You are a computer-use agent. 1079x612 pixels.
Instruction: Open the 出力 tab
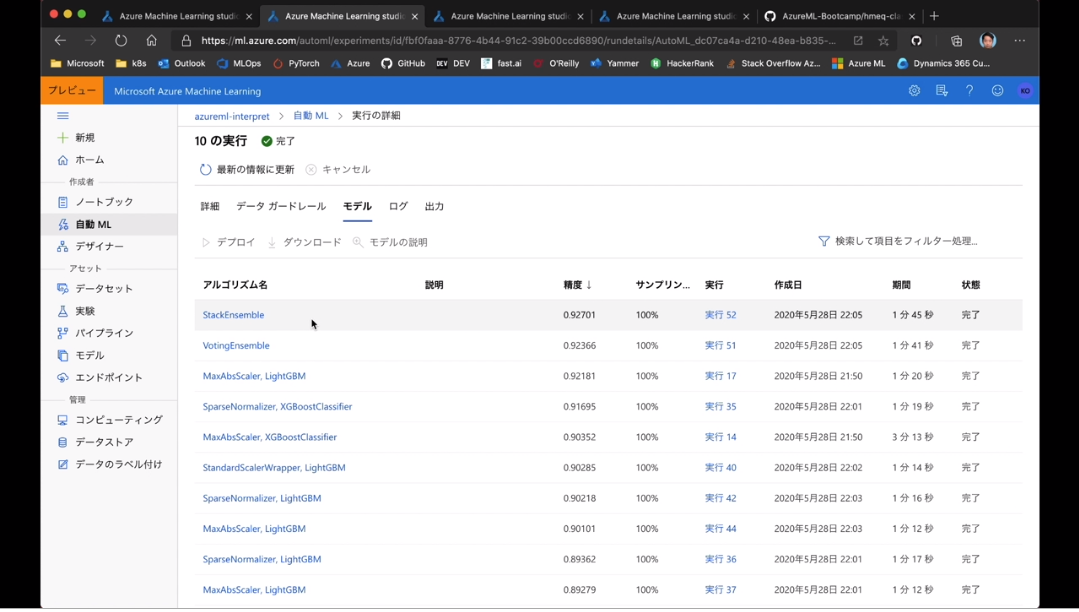[x=434, y=207]
